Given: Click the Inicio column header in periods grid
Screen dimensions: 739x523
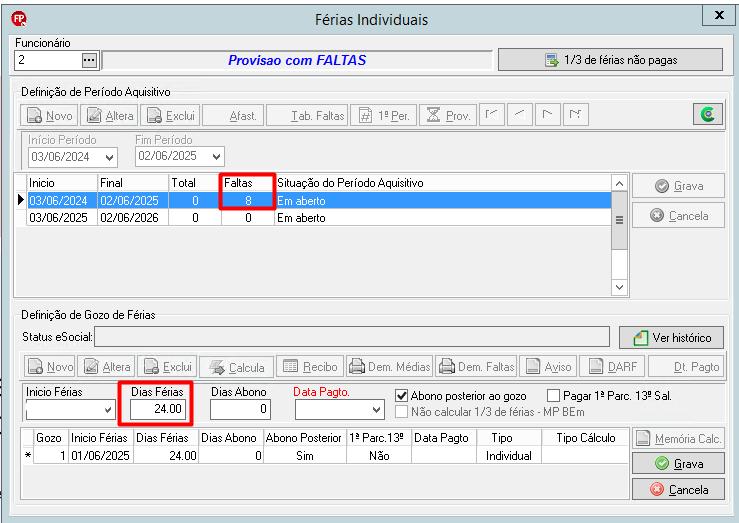Looking at the screenshot, I should click(x=62, y=183).
